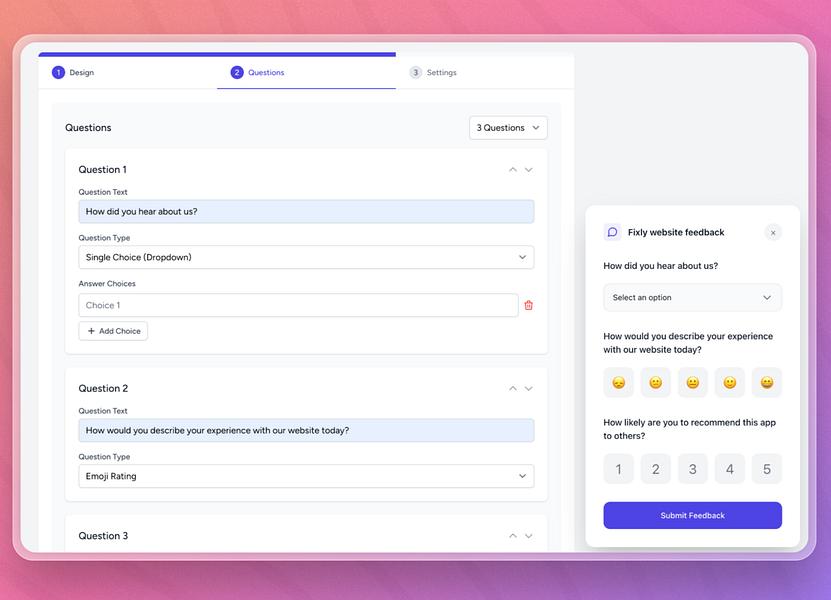The width and height of the screenshot is (831, 600).
Task: Select the grinning emoji rating
Action: point(767,382)
